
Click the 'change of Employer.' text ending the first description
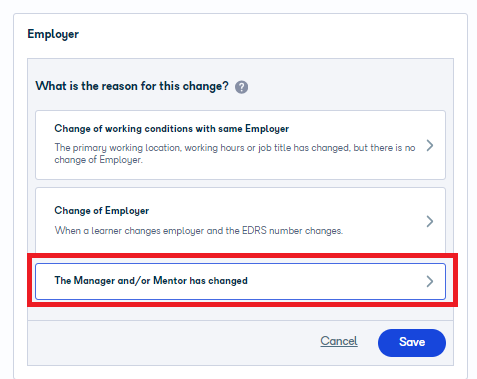pyautogui.click(x=98, y=160)
